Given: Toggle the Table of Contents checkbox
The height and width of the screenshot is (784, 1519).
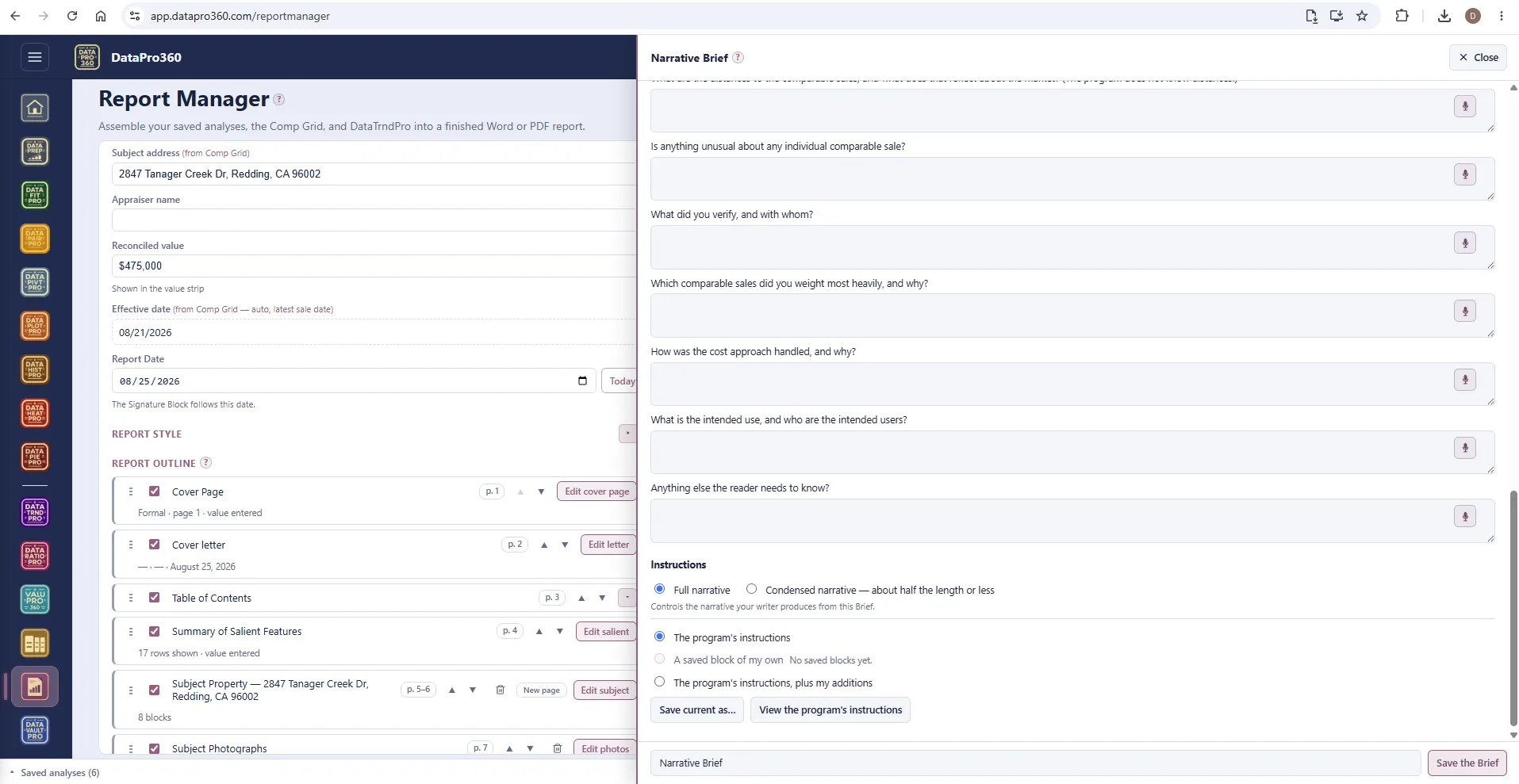Looking at the screenshot, I should (x=155, y=598).
